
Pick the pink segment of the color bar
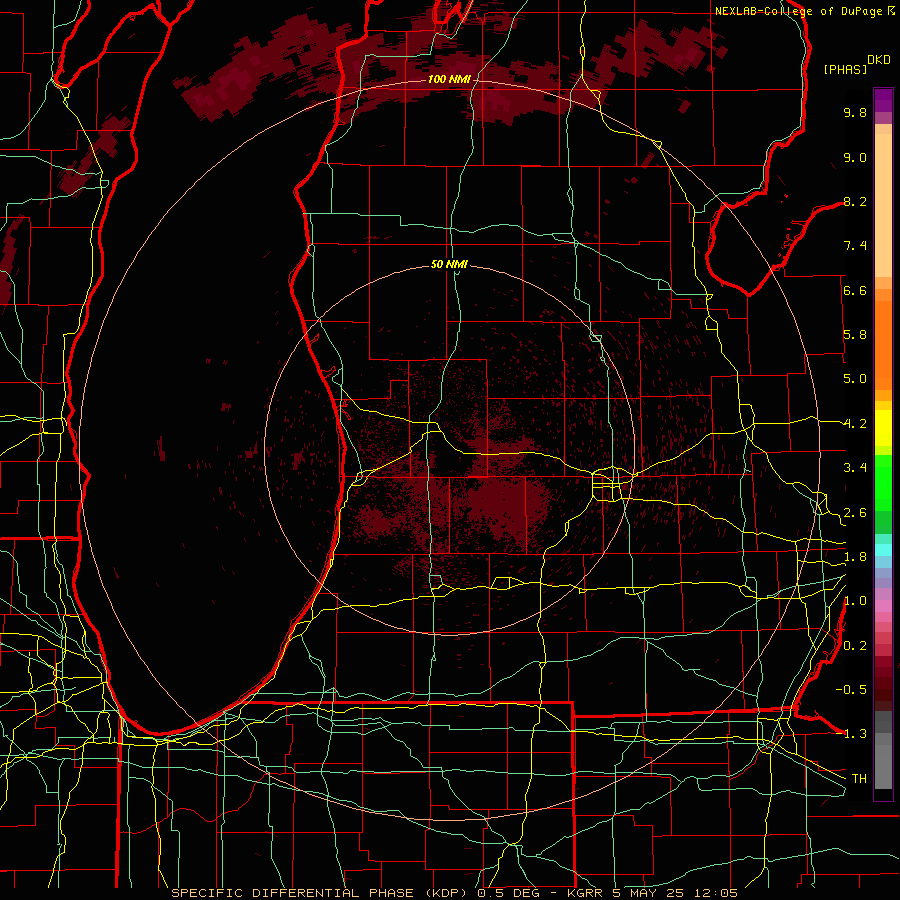coord(883,606)
